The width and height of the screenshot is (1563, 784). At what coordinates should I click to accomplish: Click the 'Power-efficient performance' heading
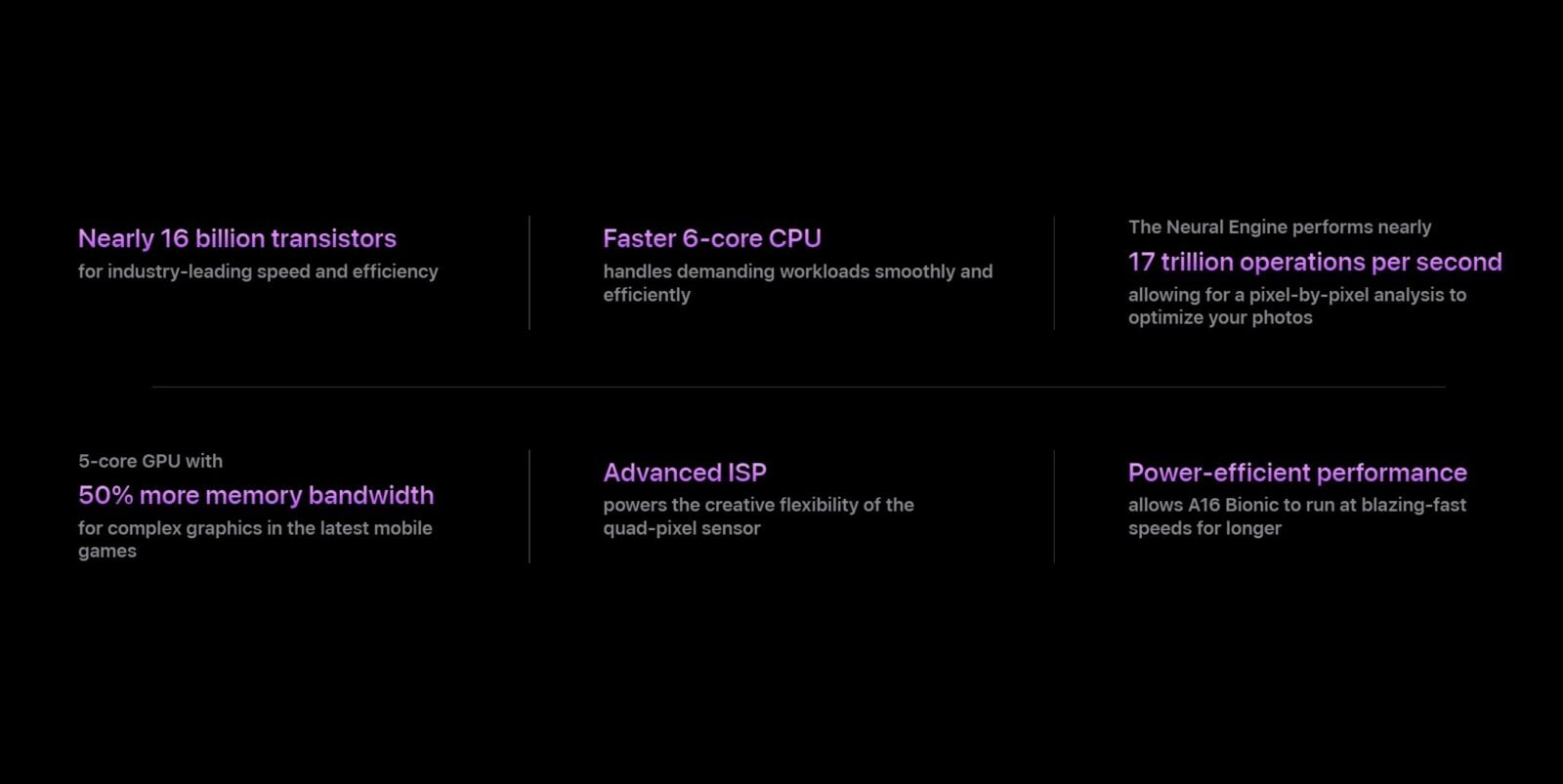[x=1297, y=473]
